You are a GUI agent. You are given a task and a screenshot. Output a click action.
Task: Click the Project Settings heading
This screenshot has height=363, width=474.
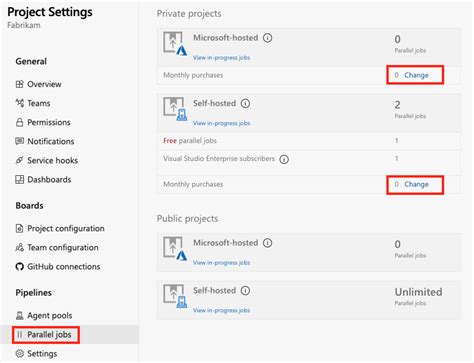[50, 12]
